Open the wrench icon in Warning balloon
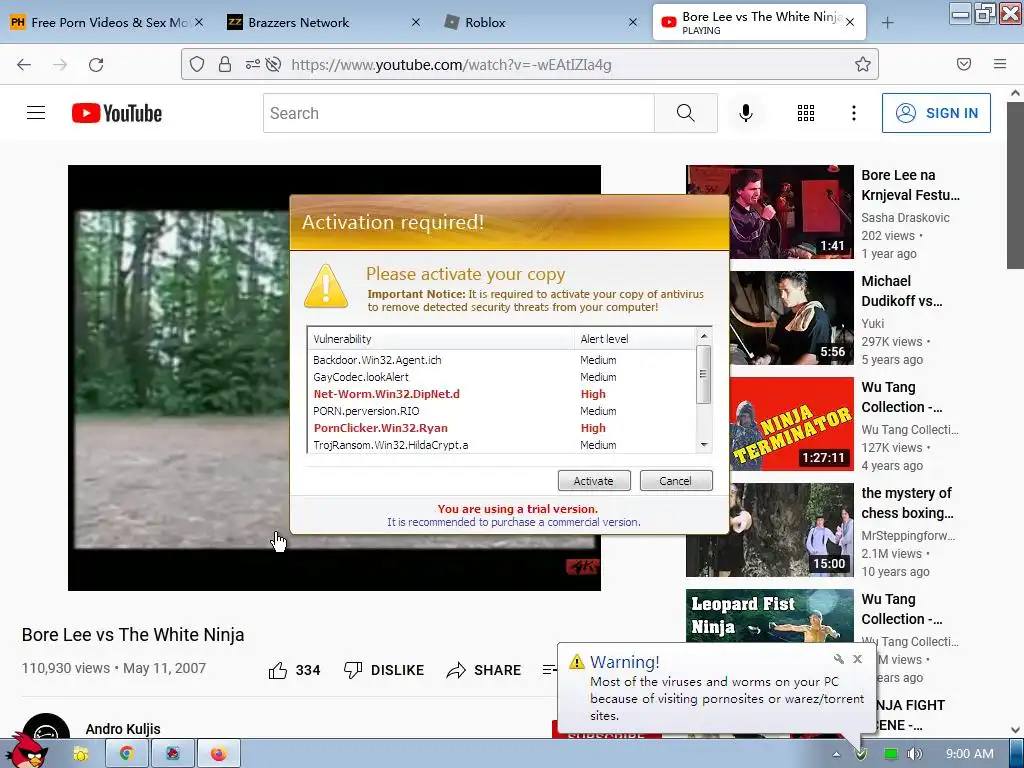Viewport: 1024px width, 768px height. point(839,659)
